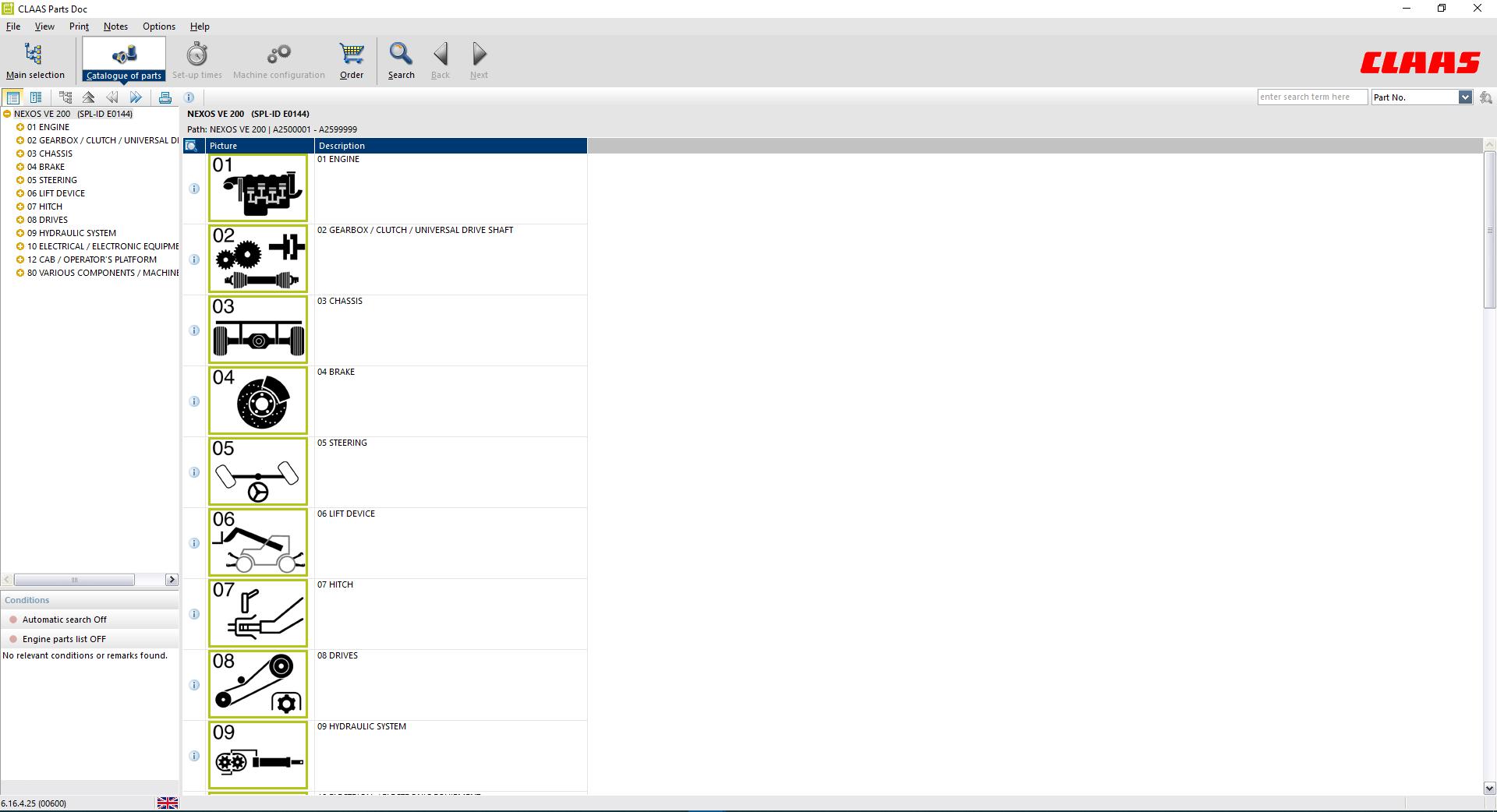Click the info icon for 03 CHASSIS row
The width and height of the screenshot is (1497, 812).
194,330
